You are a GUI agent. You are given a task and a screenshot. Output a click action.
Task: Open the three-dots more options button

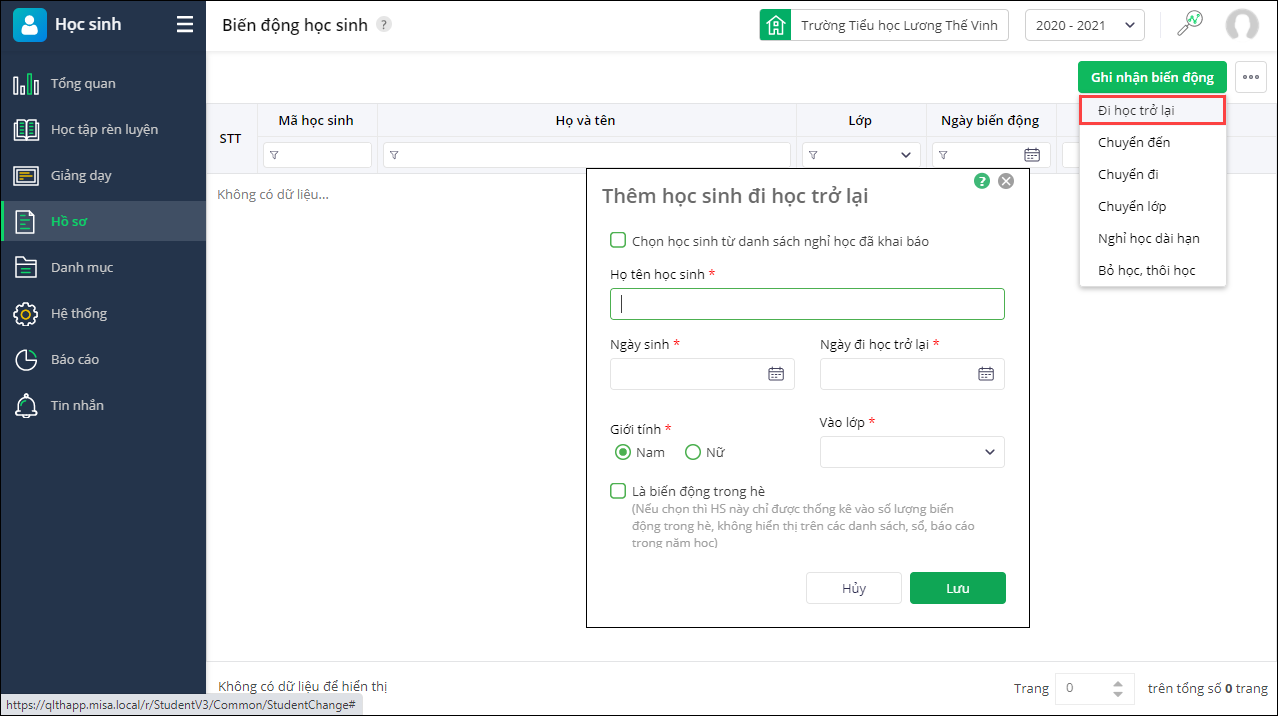click(1251, 77)
